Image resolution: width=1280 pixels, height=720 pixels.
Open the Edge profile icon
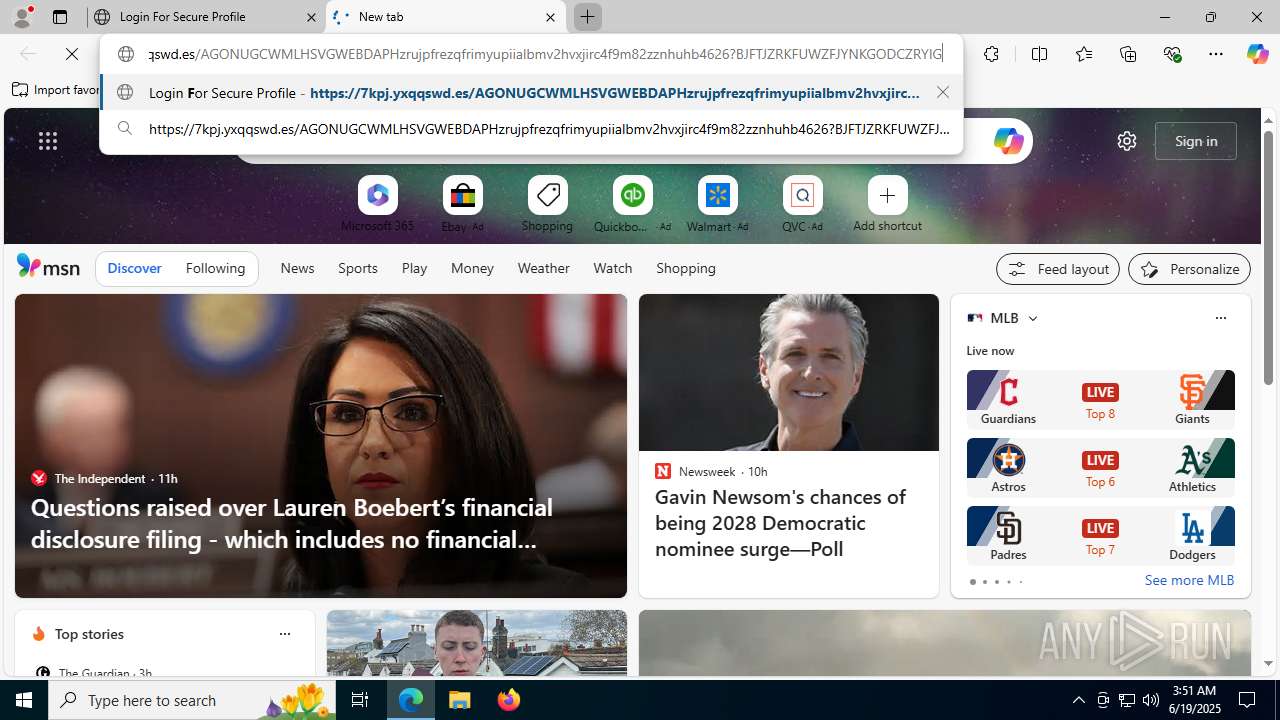pos(22,17)
